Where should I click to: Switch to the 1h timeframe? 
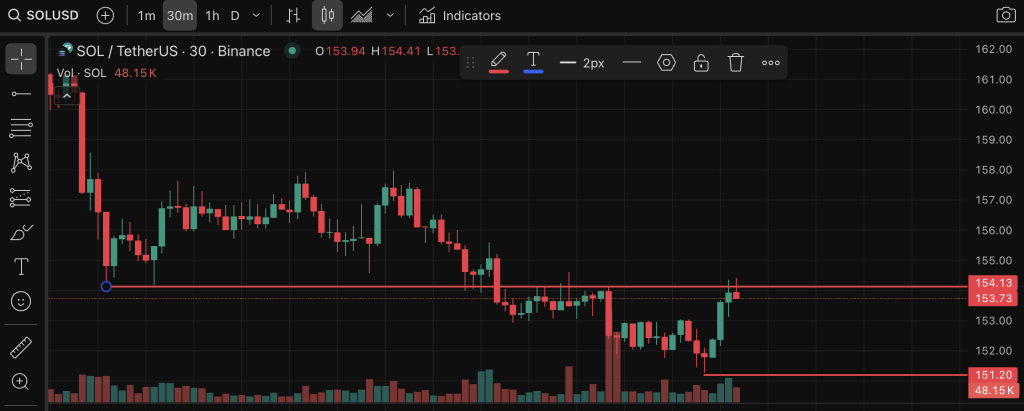[212, 16]
